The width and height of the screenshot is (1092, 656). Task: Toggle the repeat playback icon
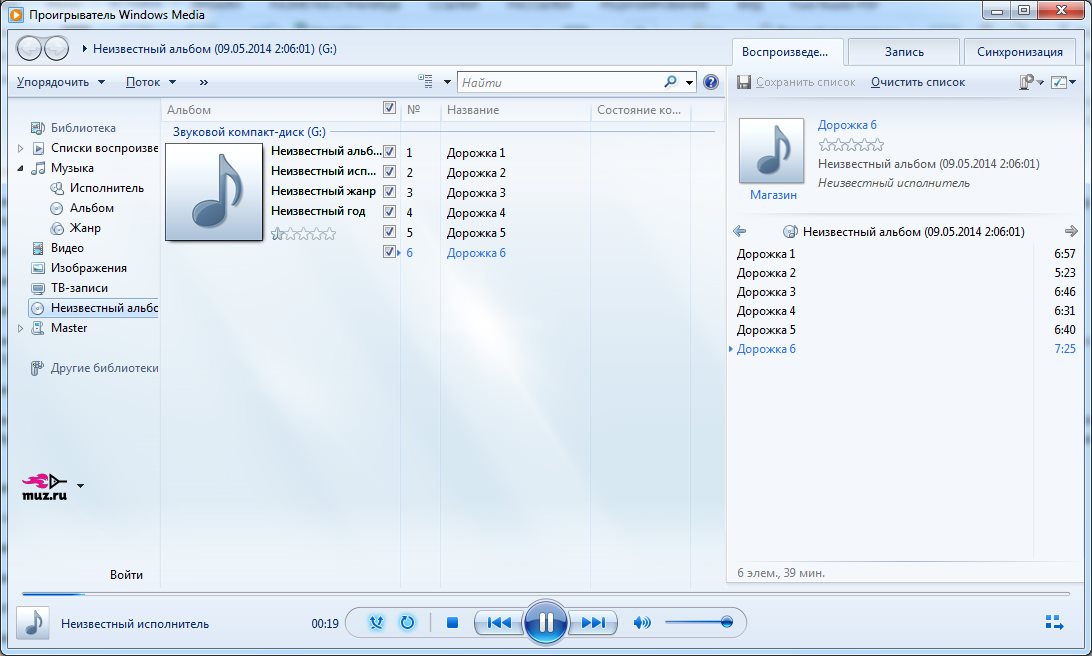(407, 623)
